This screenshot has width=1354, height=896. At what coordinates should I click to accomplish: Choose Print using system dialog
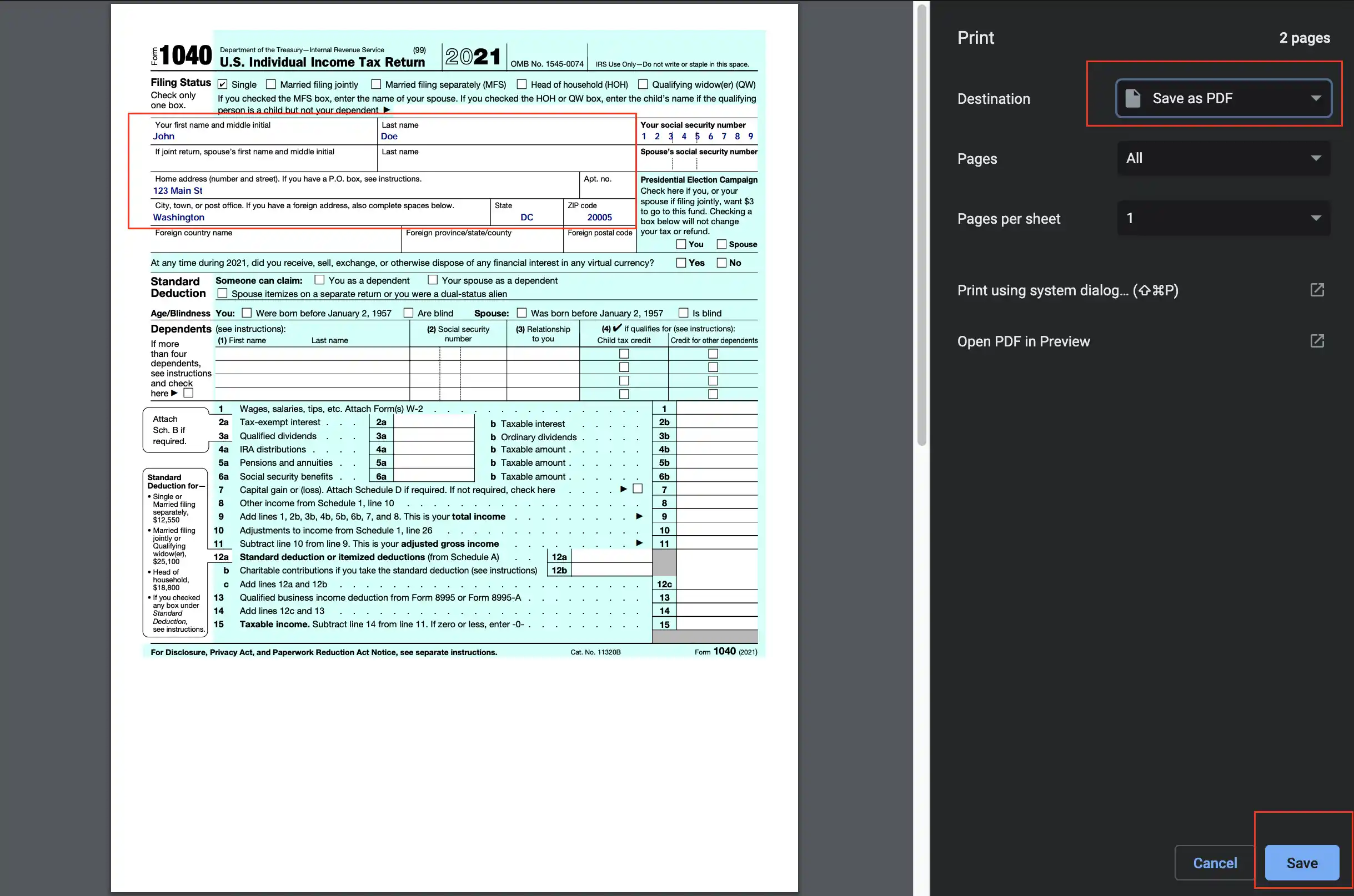[x=1067, y=290]
